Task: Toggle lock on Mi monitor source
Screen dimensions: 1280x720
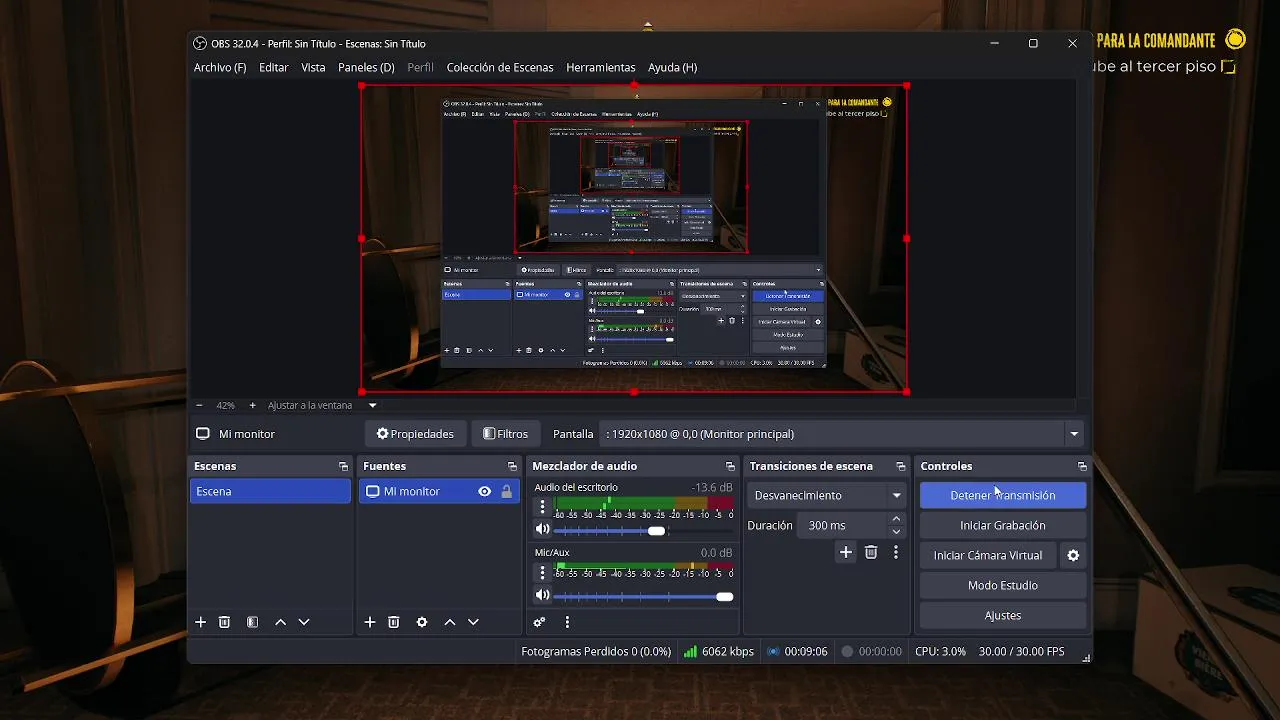Action: (x=507, y=491)
